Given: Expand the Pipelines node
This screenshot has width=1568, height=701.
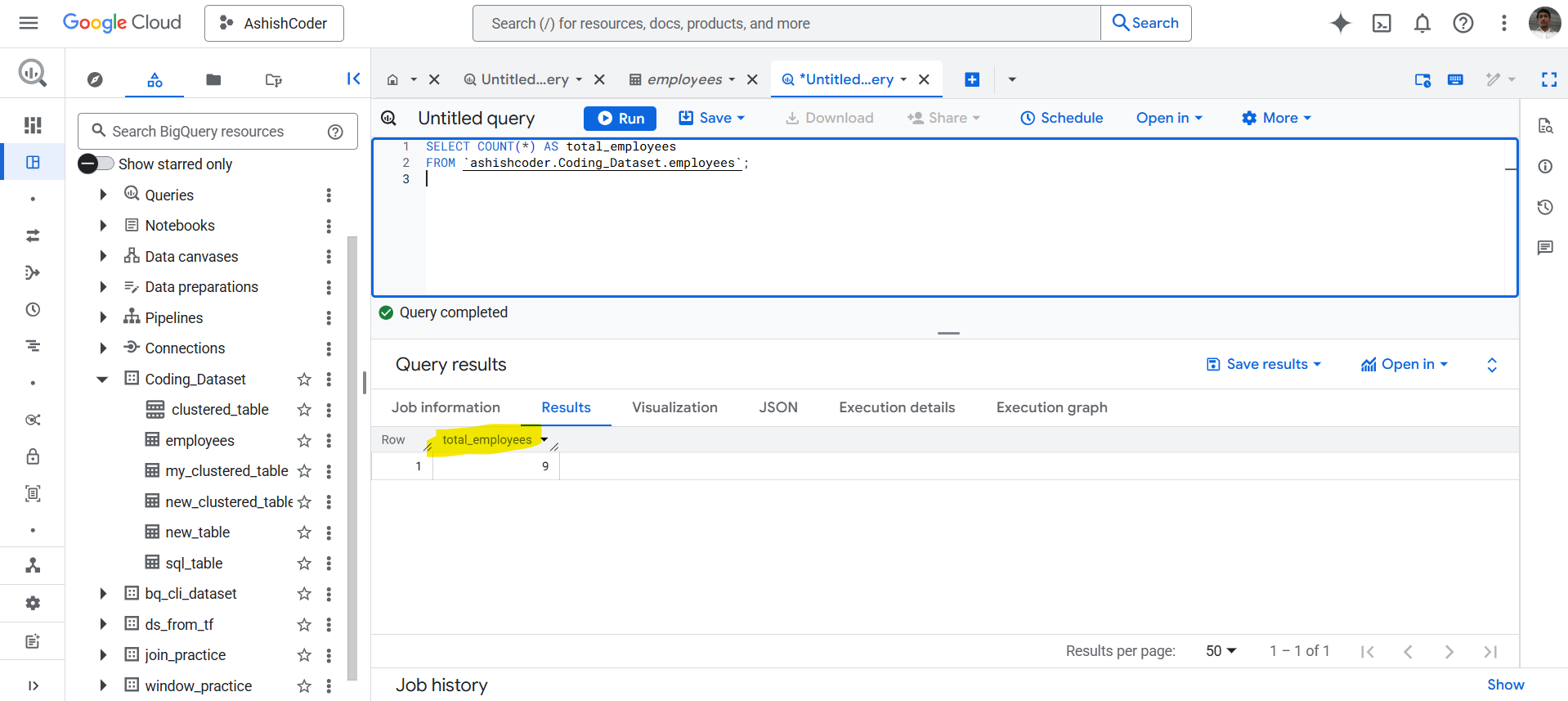Looking at the screenshot, I should coord(103,317).
